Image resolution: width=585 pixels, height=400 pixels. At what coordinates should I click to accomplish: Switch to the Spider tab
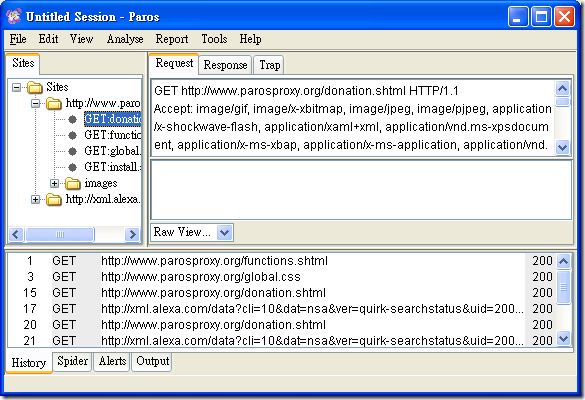click(x=72, y=361)
